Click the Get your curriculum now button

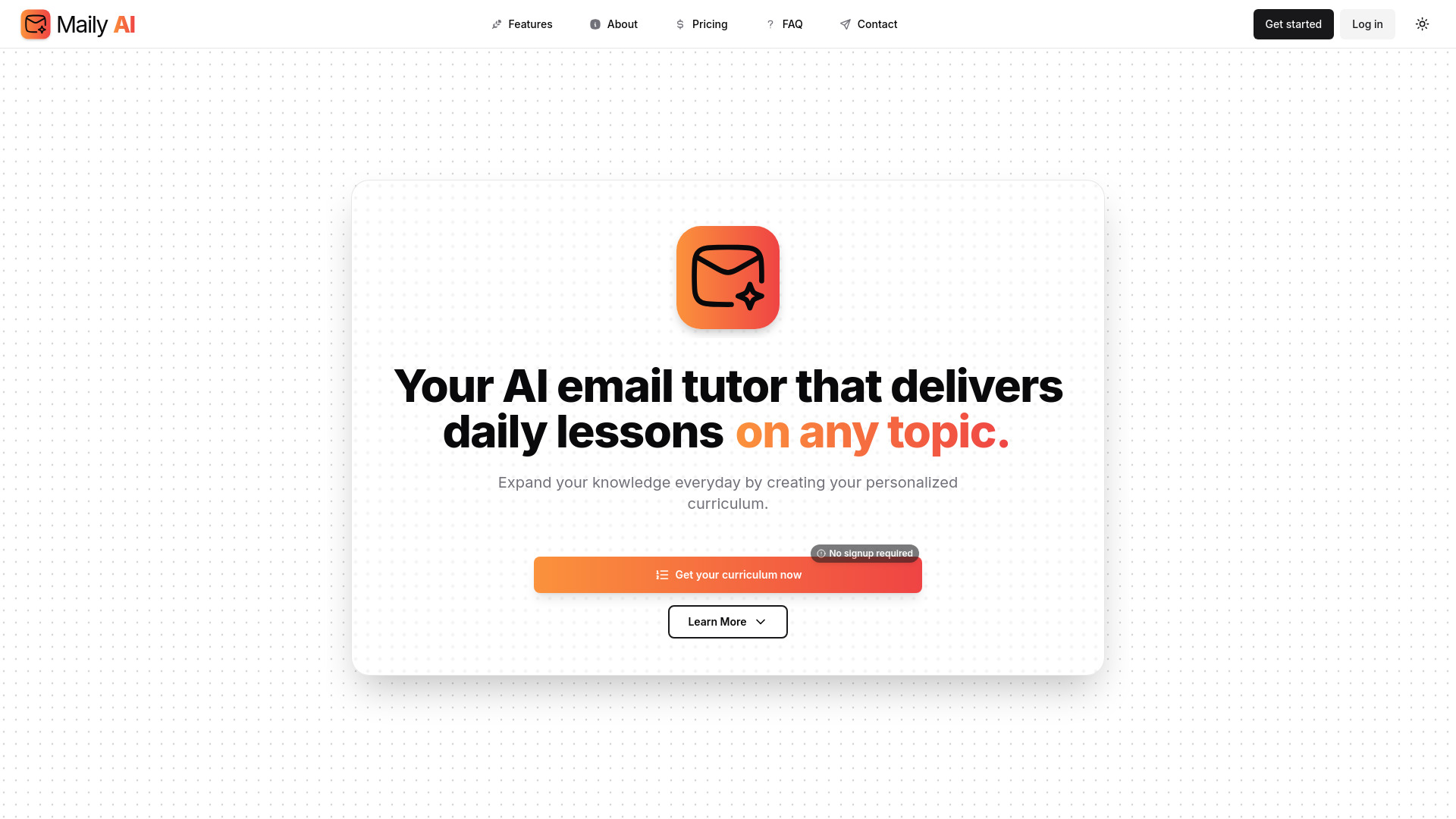pyautogui.click(x=728, y=575)
